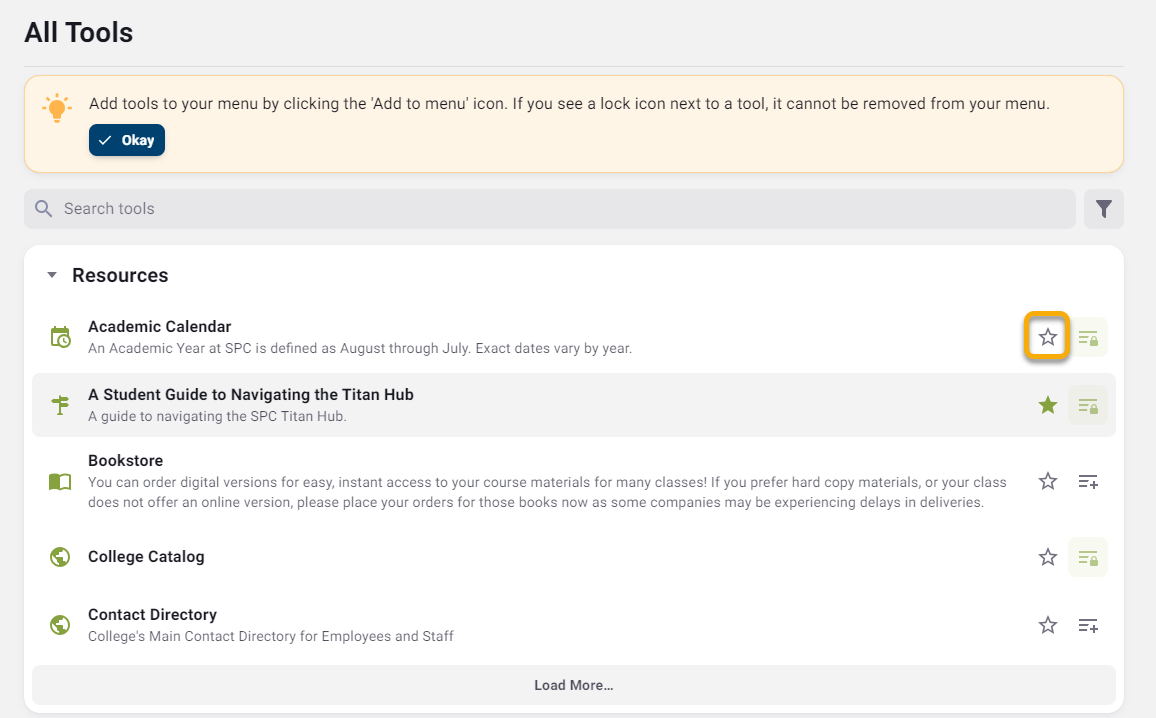Unfavorite the Student Guide tool
The image size is (1156, 718).
tap(1047, 405)
